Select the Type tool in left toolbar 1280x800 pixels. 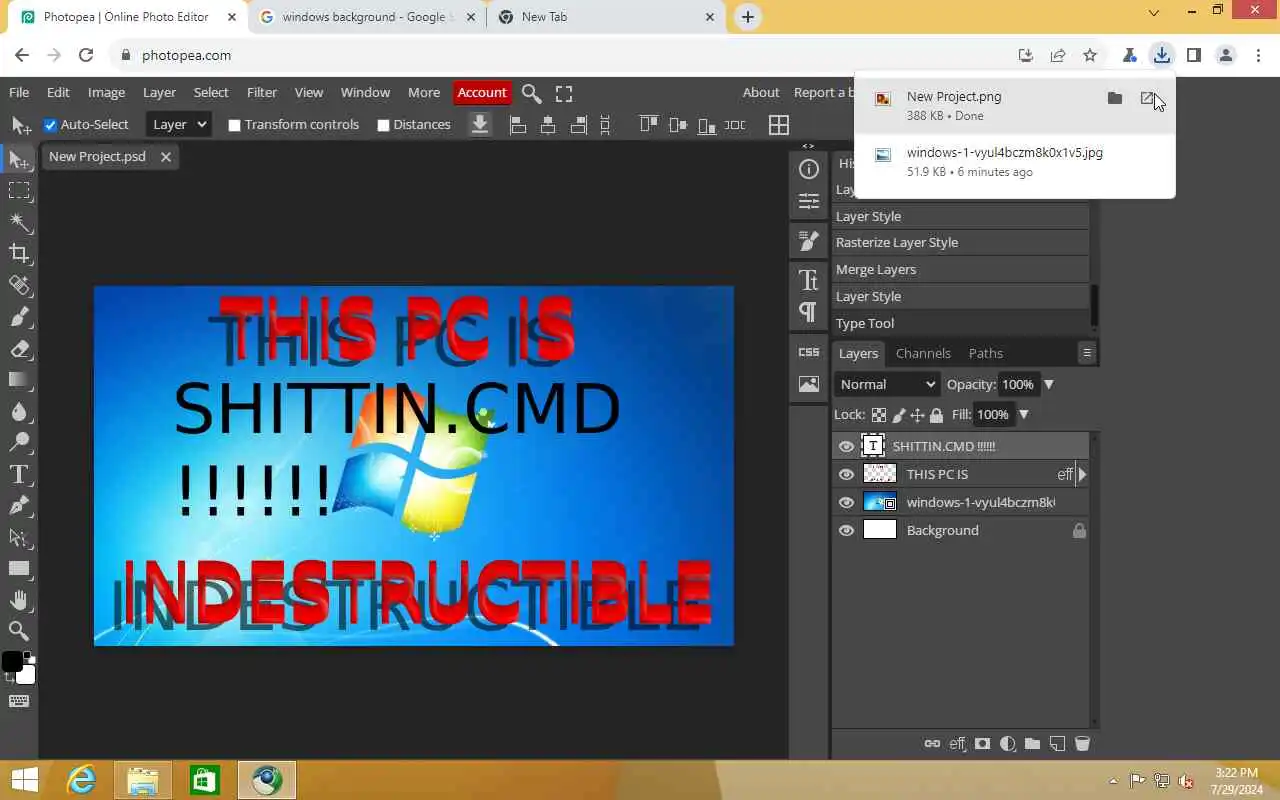pos(19,474)
